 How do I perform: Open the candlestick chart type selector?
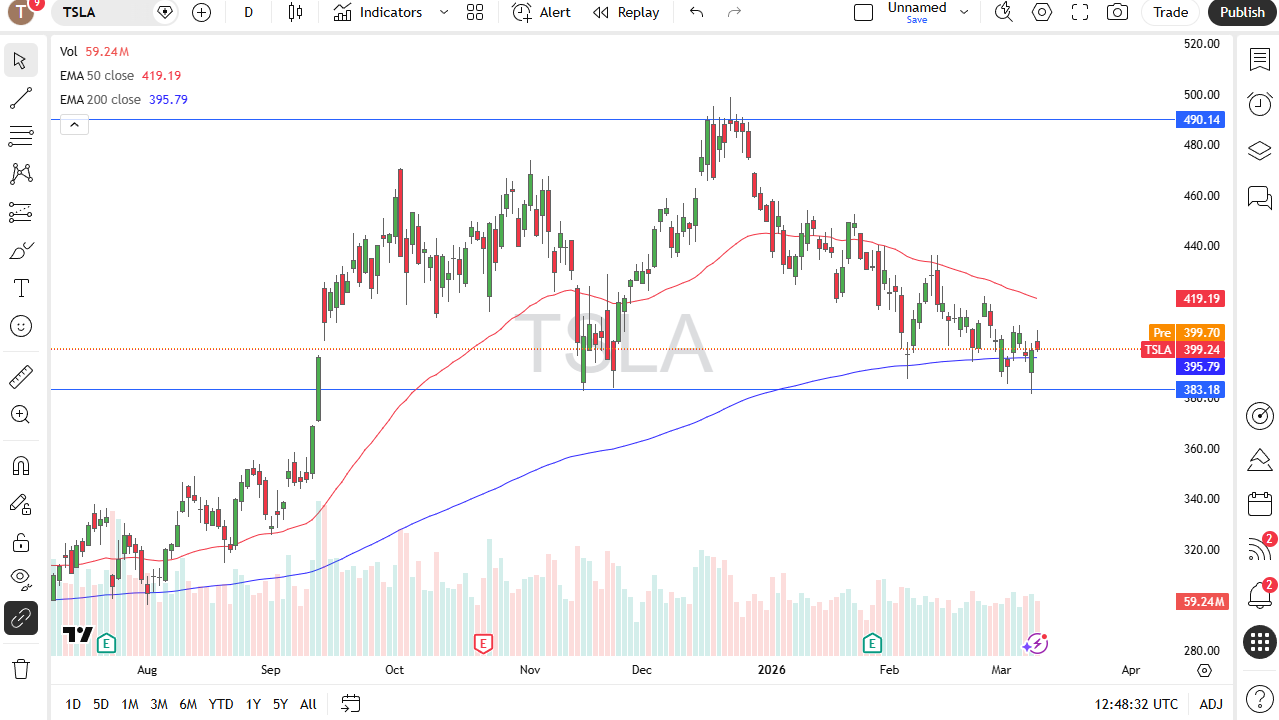click(x=295, y=12)
